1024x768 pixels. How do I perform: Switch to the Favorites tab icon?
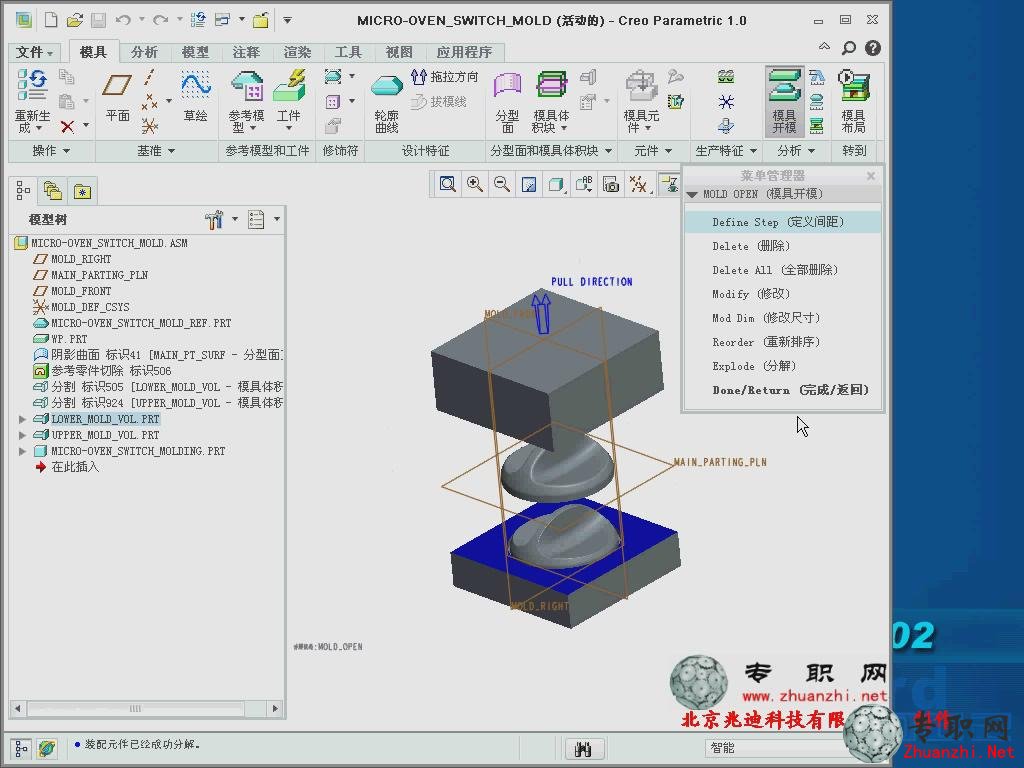[82, 191]
